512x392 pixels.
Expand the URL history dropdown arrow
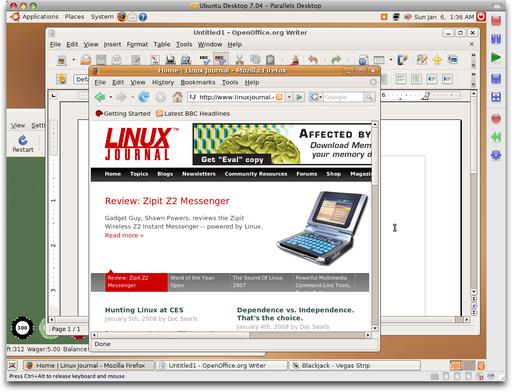point(289,97)
